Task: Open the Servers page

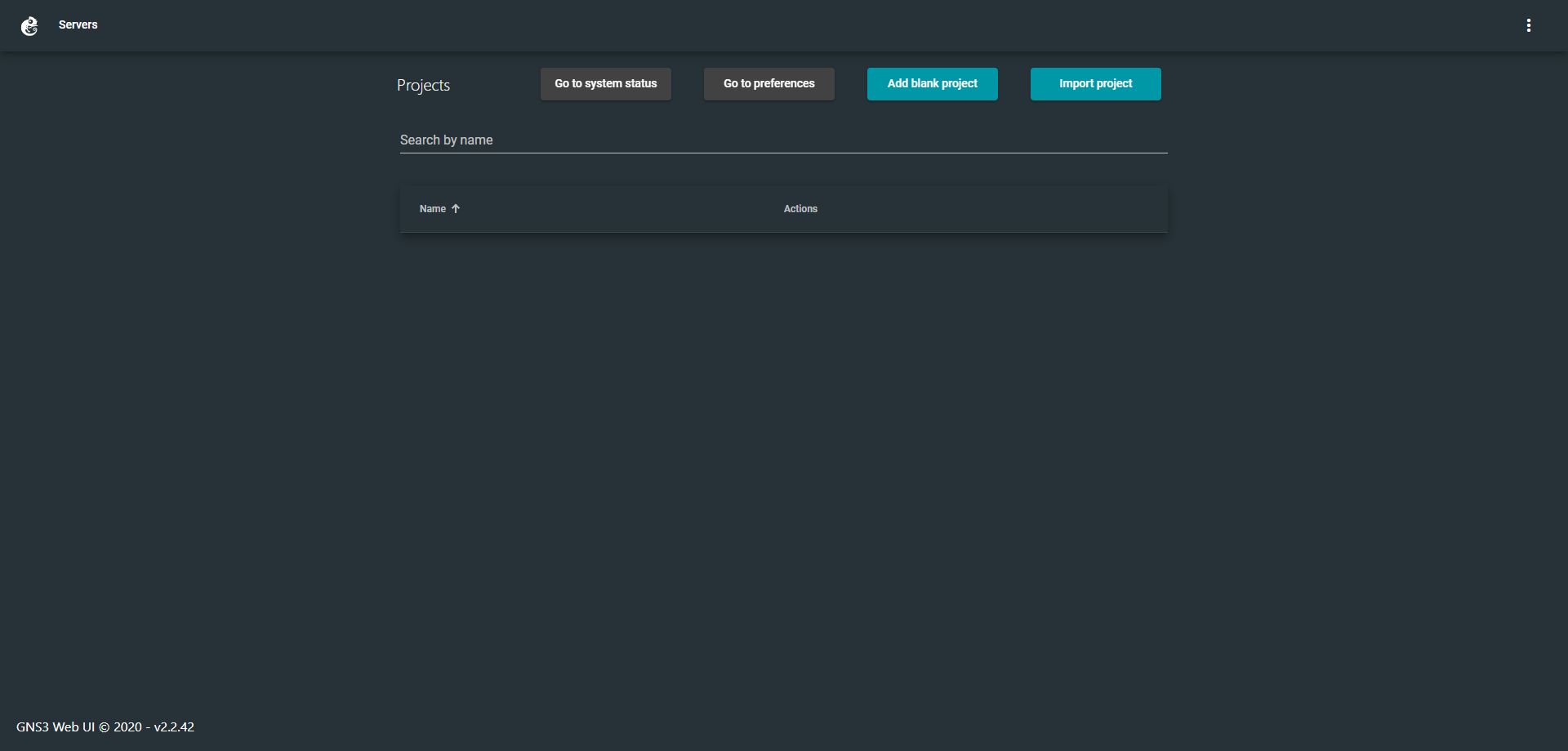Action: click(78, 25)
